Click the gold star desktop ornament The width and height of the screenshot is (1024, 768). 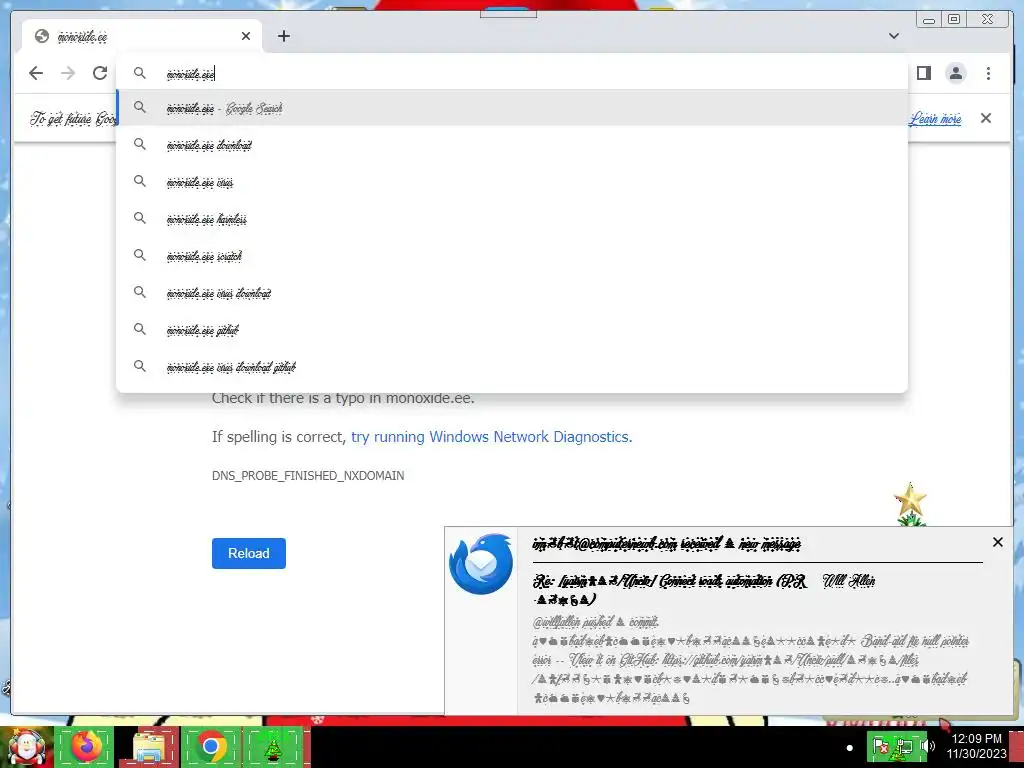pyautogui.click(x=910, y=501)
